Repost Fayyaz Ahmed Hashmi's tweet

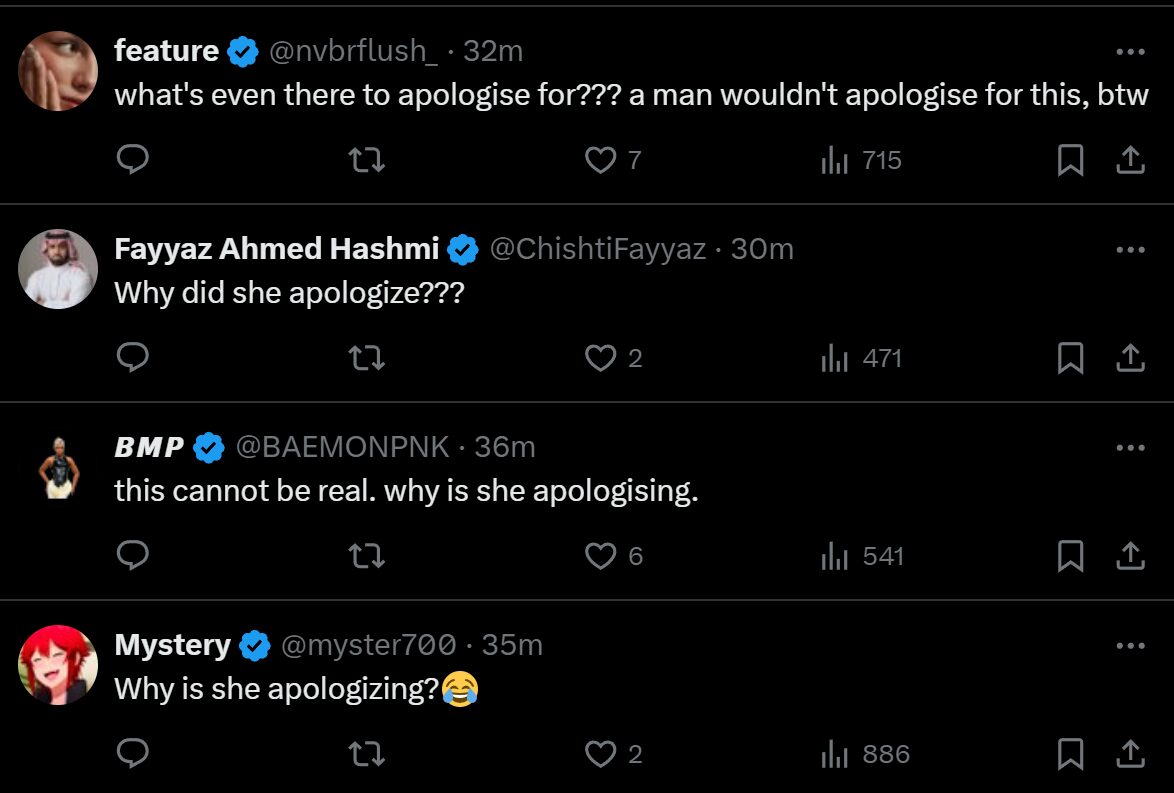click(367, 358)
